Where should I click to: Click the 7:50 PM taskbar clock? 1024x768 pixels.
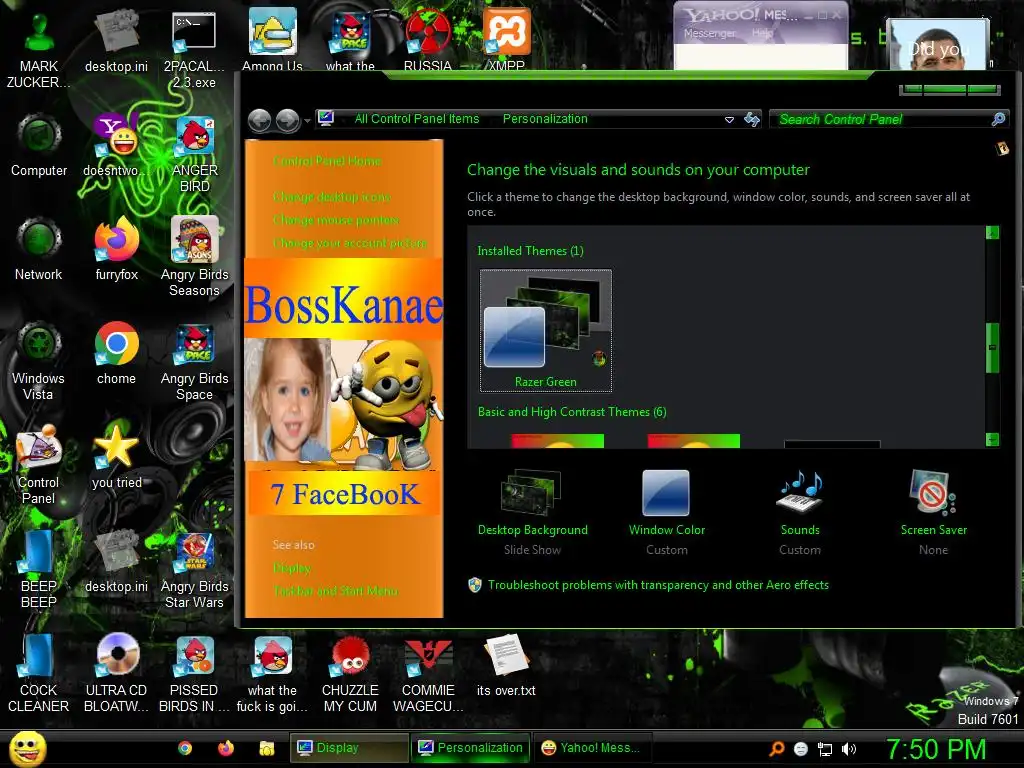[936, 749]
